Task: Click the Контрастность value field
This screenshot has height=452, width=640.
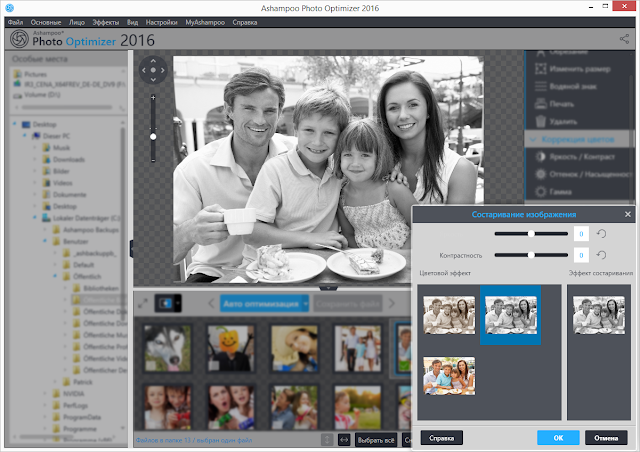Action: pos(581,255)
